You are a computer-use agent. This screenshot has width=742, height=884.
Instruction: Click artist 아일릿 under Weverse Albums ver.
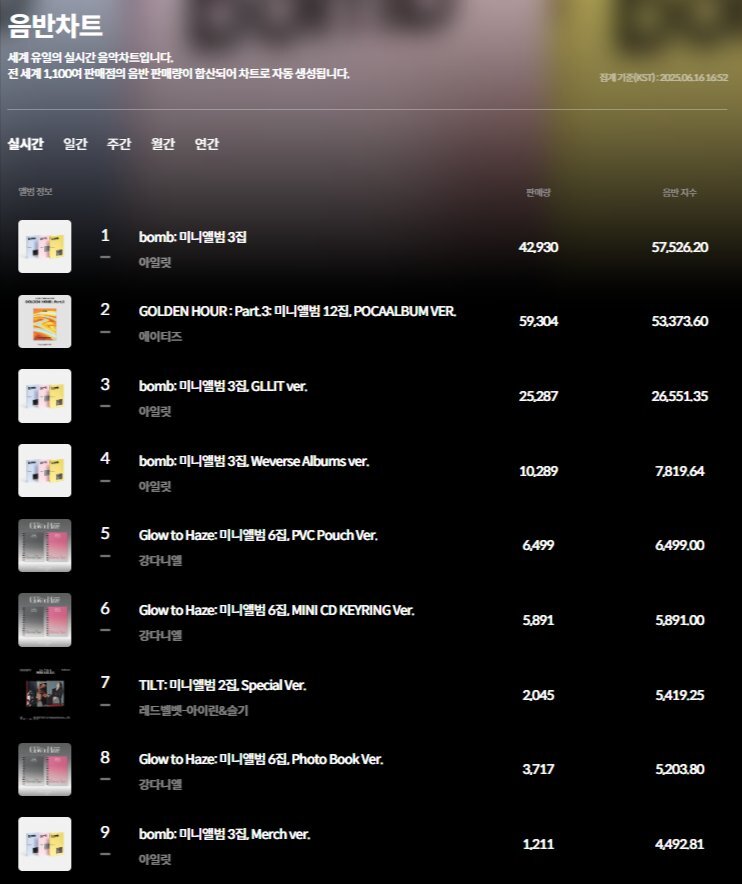(x=155, y=486)
